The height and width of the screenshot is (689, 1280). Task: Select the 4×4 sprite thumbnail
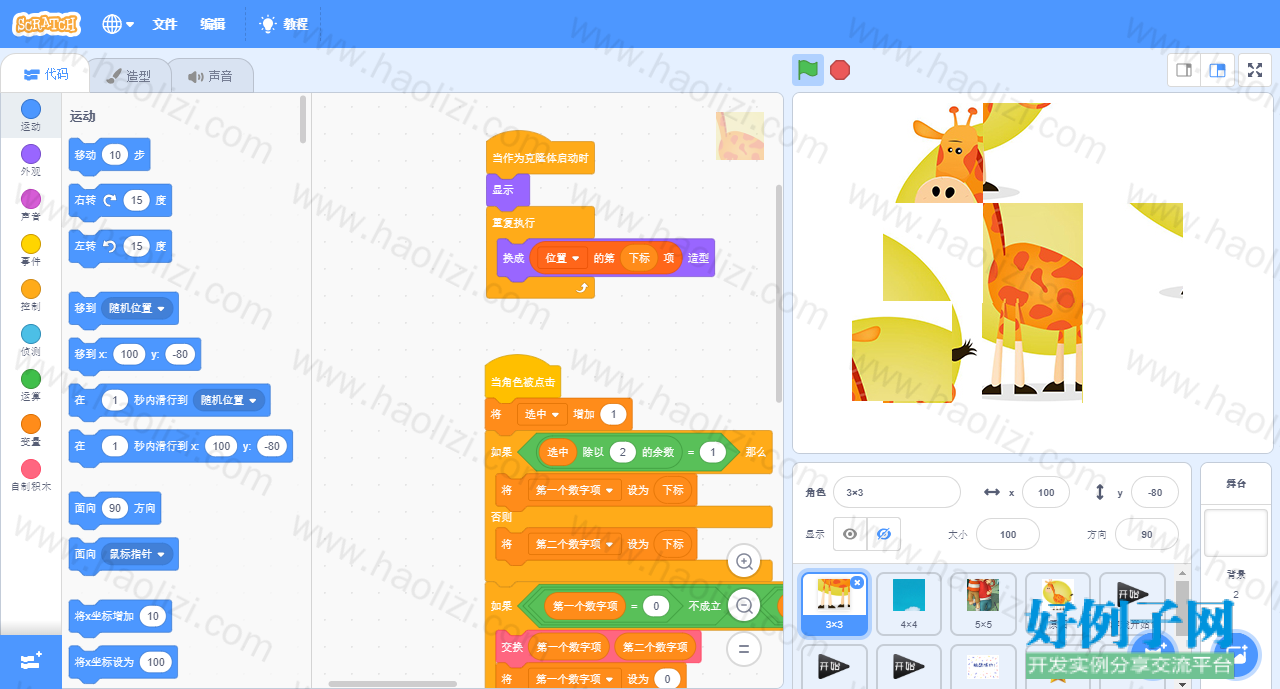[909, 604]
